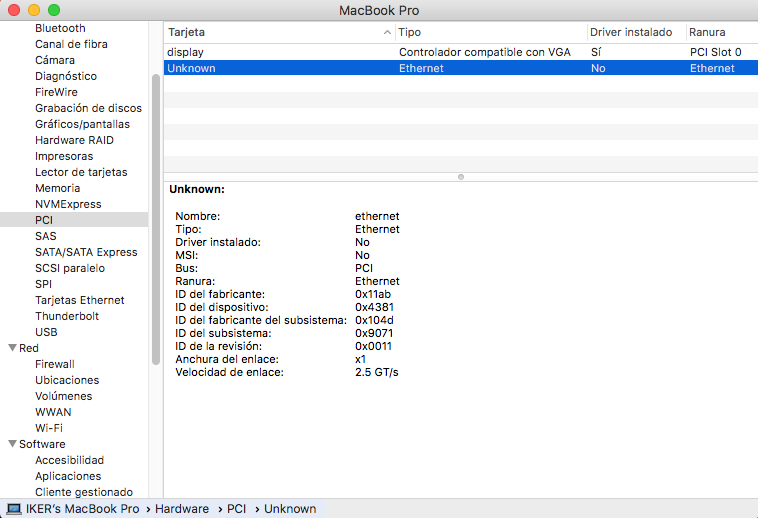Minimize the window with yellow button
The image size is (758, 518).
34,10
